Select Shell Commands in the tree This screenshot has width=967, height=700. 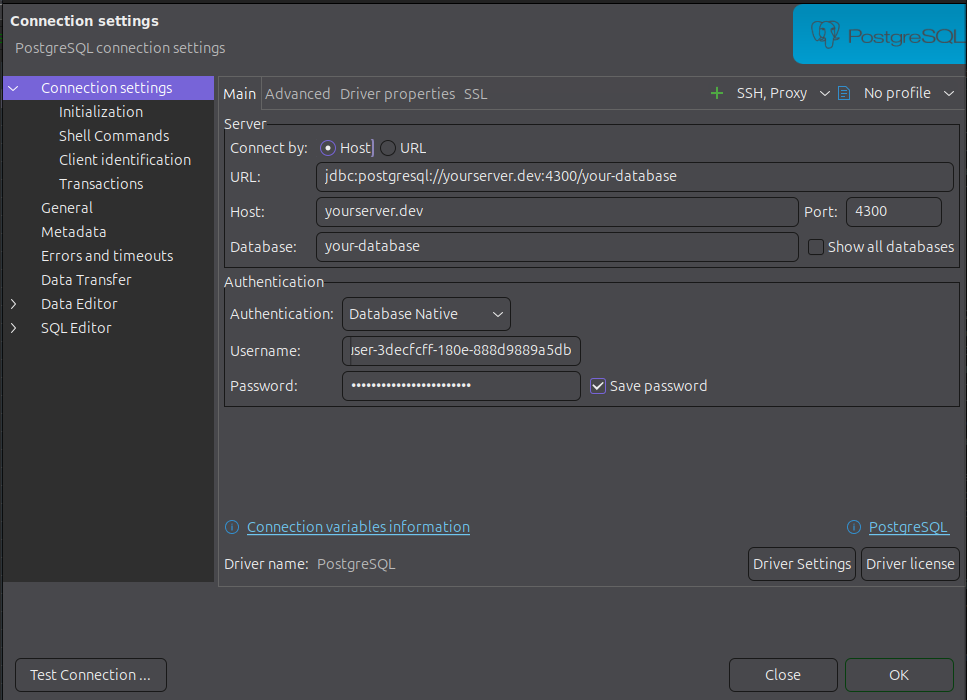[114, 136]
